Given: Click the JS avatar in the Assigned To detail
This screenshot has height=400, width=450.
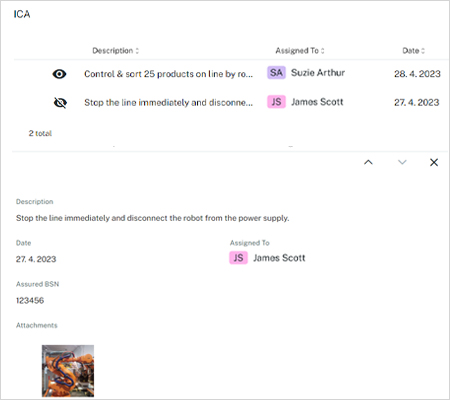Looking at the screenshot, I should [x=238, y=258].
